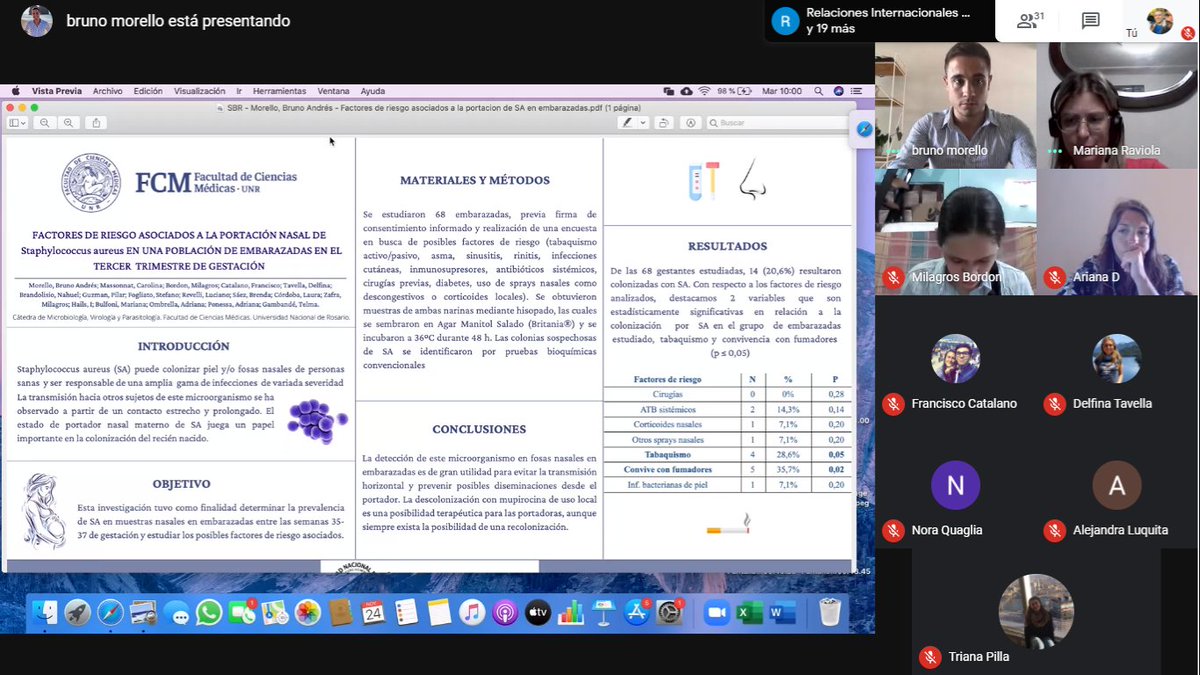The height and width of the screenshot is (675, 1200).
Task: Open the Herramientas menu
Action: click(x=280, y=91)
